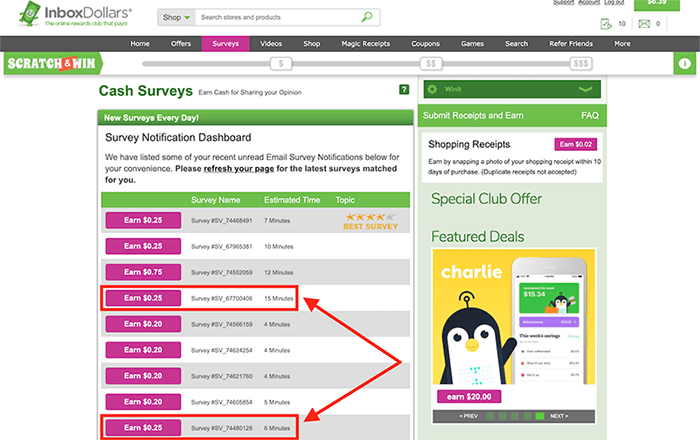Screen dimensions: 700x440
Task: Expand the WinIt panel chevron
Action: [x=586, y=89]
